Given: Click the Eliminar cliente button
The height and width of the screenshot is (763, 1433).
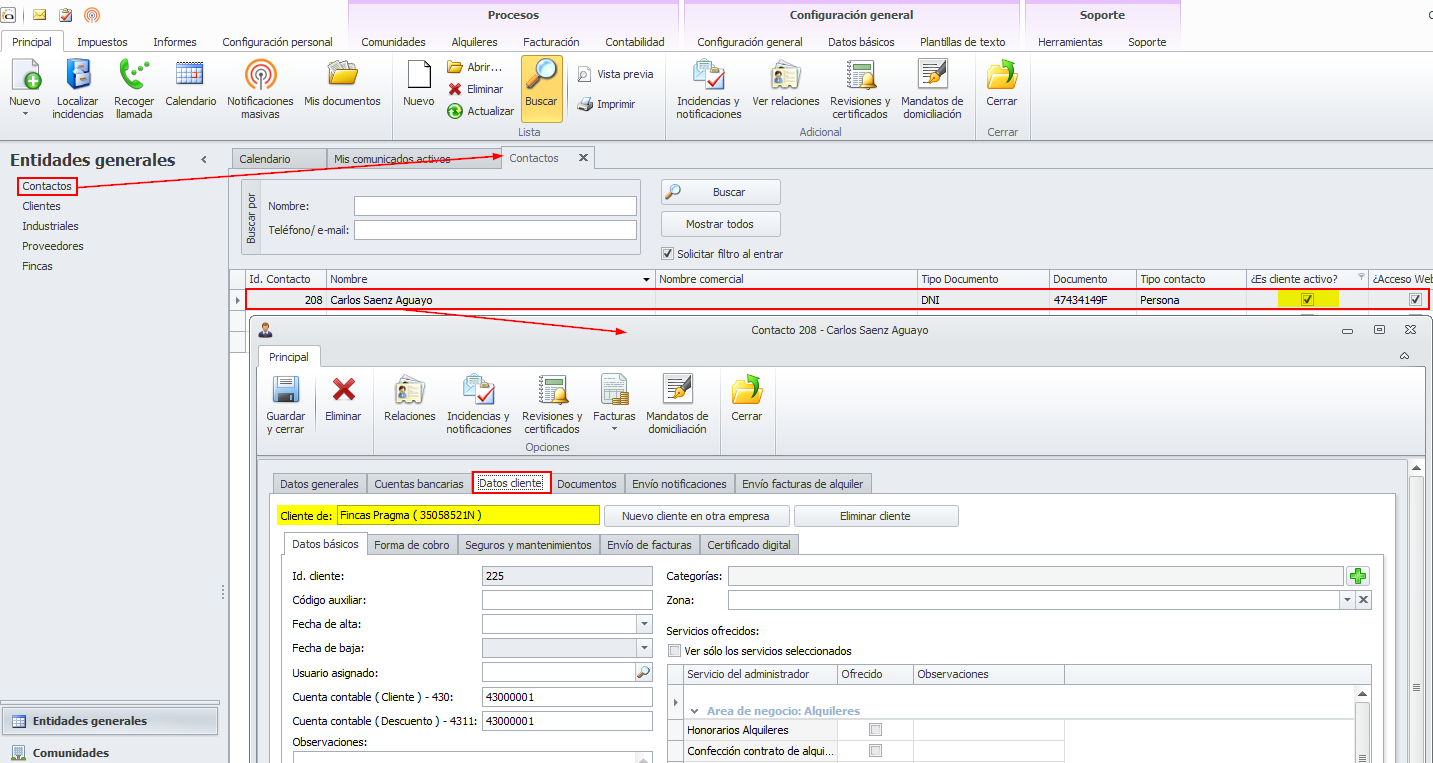Looking at the screenshot, I should (876, 516).
